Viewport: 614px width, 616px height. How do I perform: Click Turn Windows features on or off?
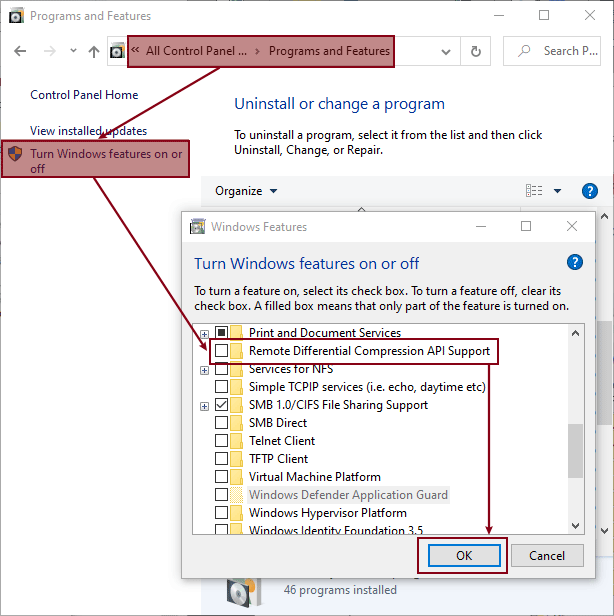(x=106, y=161)
